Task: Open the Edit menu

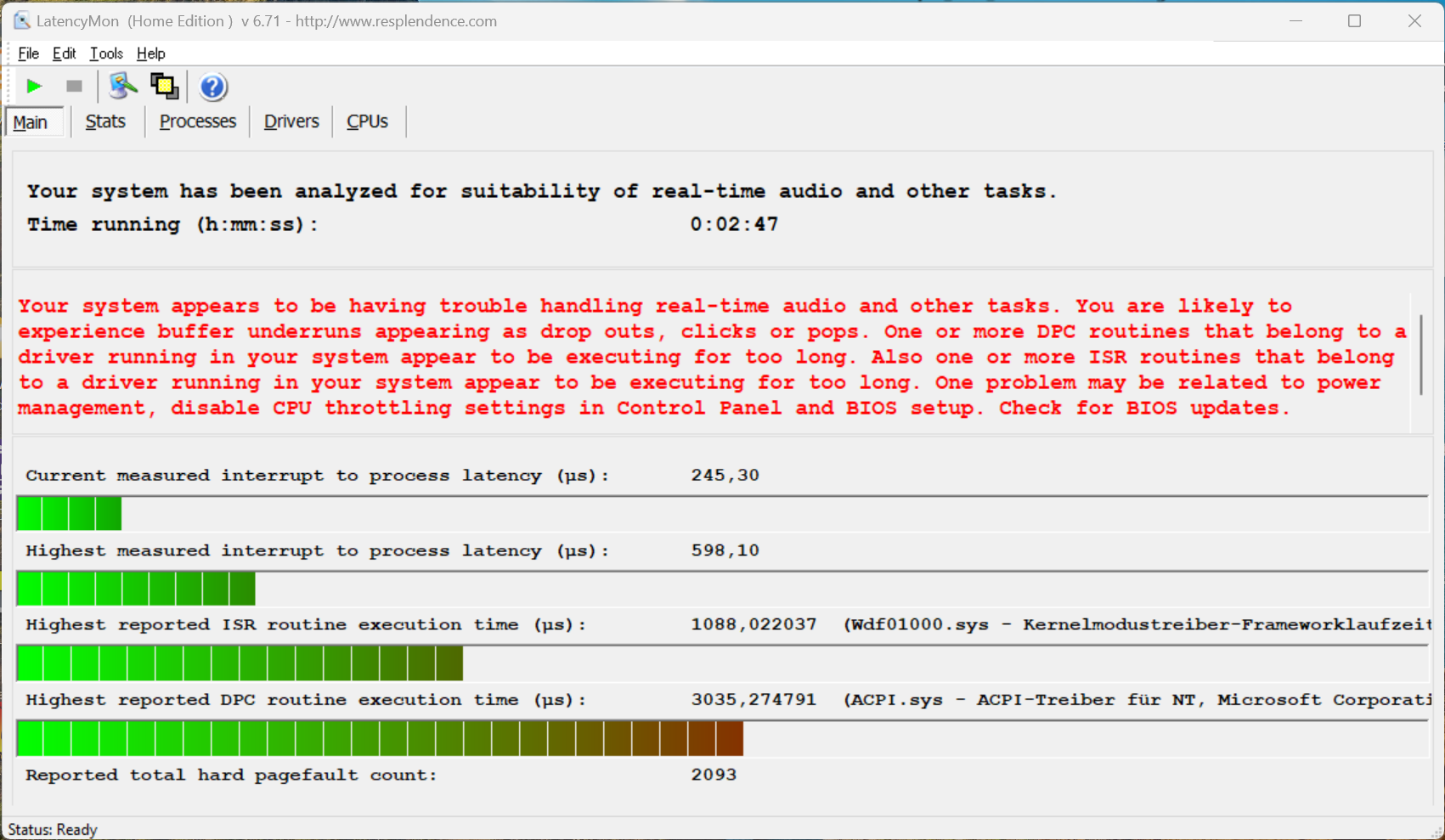Action: 64,54
